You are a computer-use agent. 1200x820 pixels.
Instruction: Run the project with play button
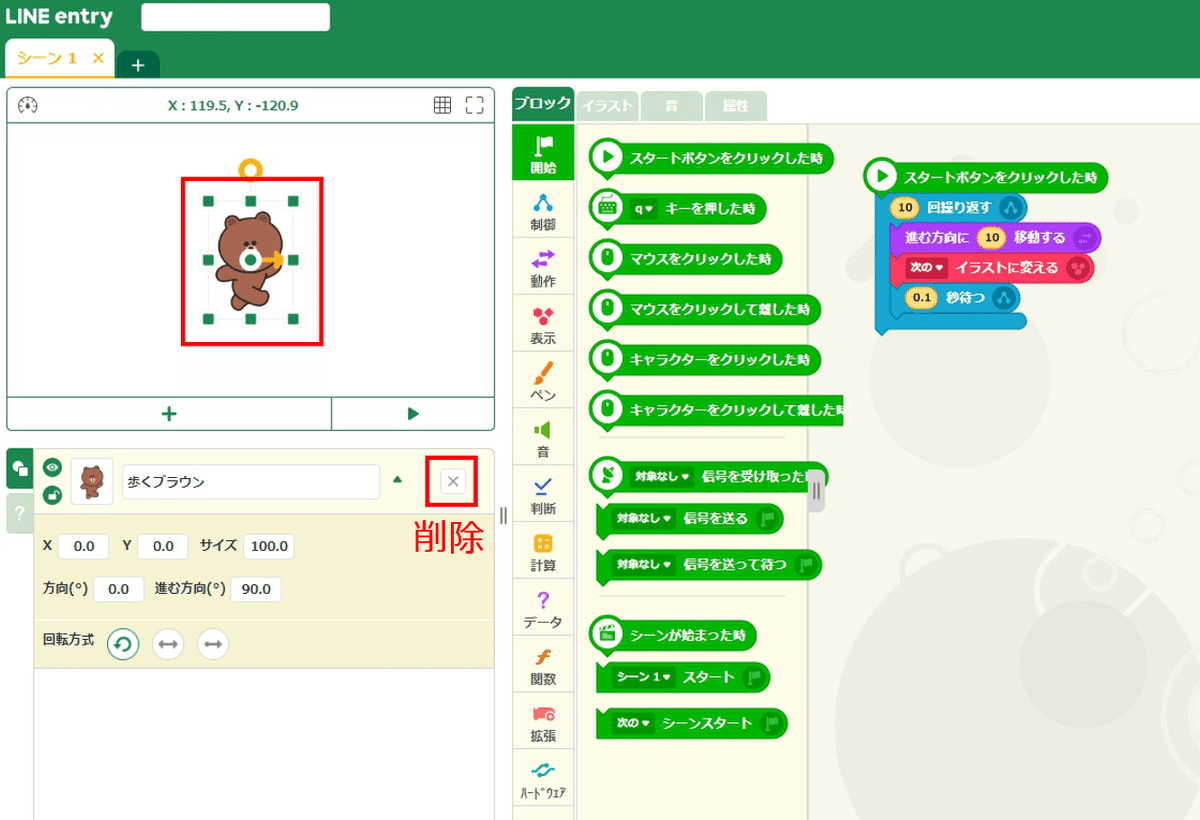[413, 413]
